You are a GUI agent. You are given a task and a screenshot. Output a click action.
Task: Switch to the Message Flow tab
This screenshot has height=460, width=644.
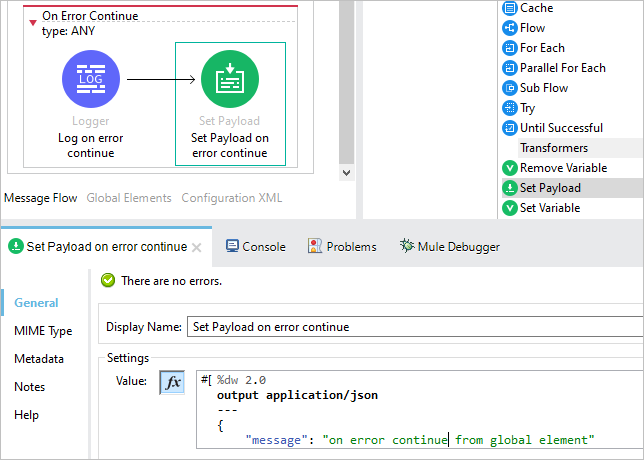pyautogui.click(x=41, y=198)
